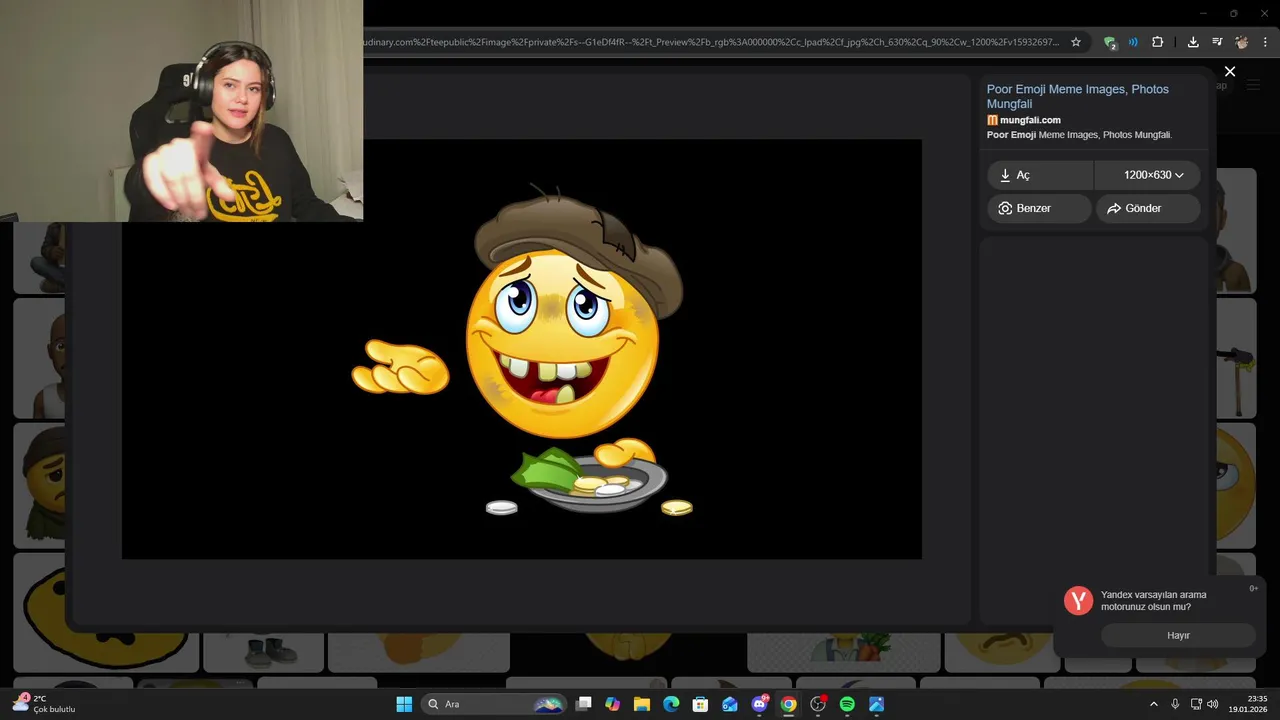
Task: Click the browser address bar URL
Action: [710, 42]
